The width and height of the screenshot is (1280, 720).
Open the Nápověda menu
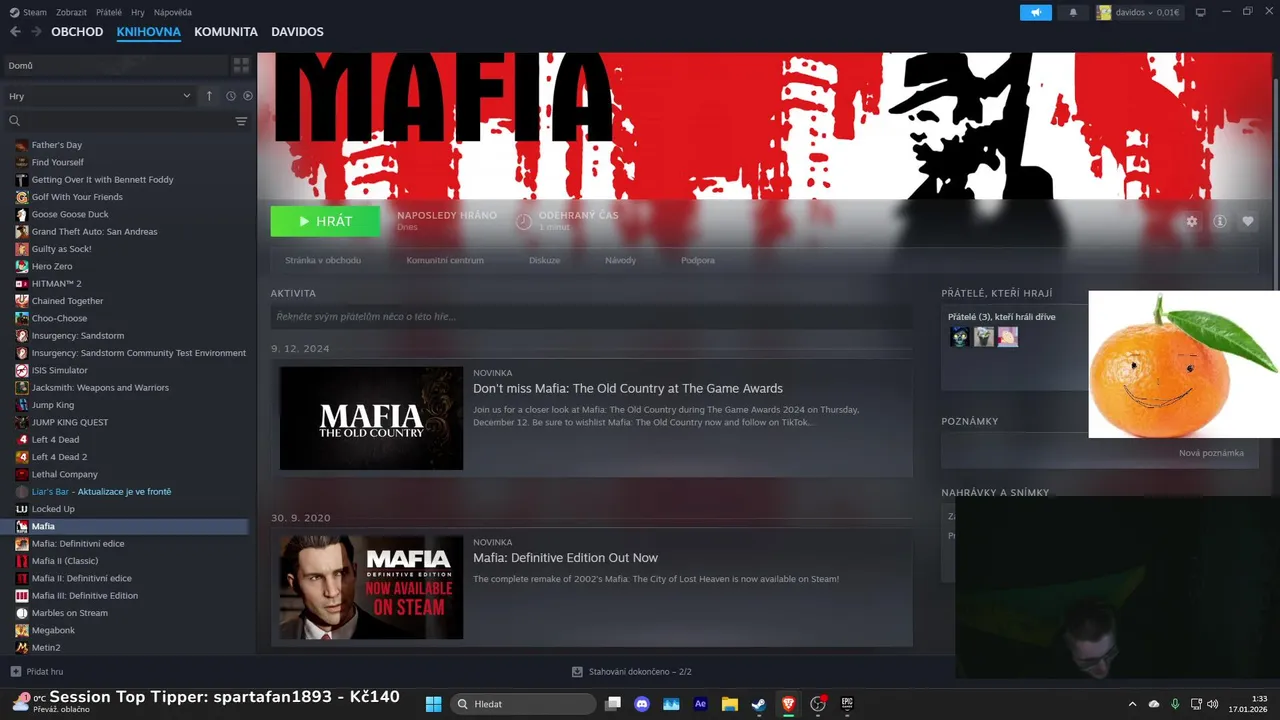click(x=173, y=12)
